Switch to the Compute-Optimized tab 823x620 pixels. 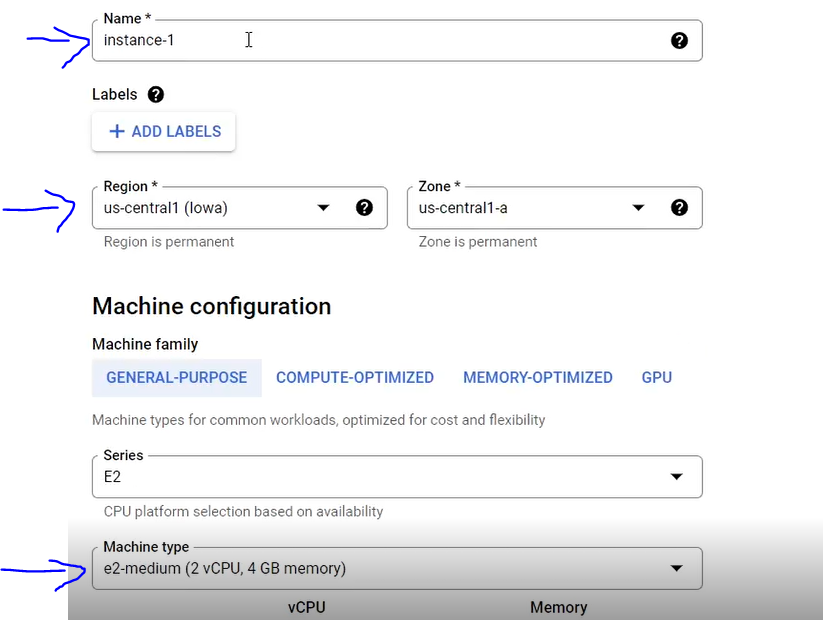pos(355,377)
